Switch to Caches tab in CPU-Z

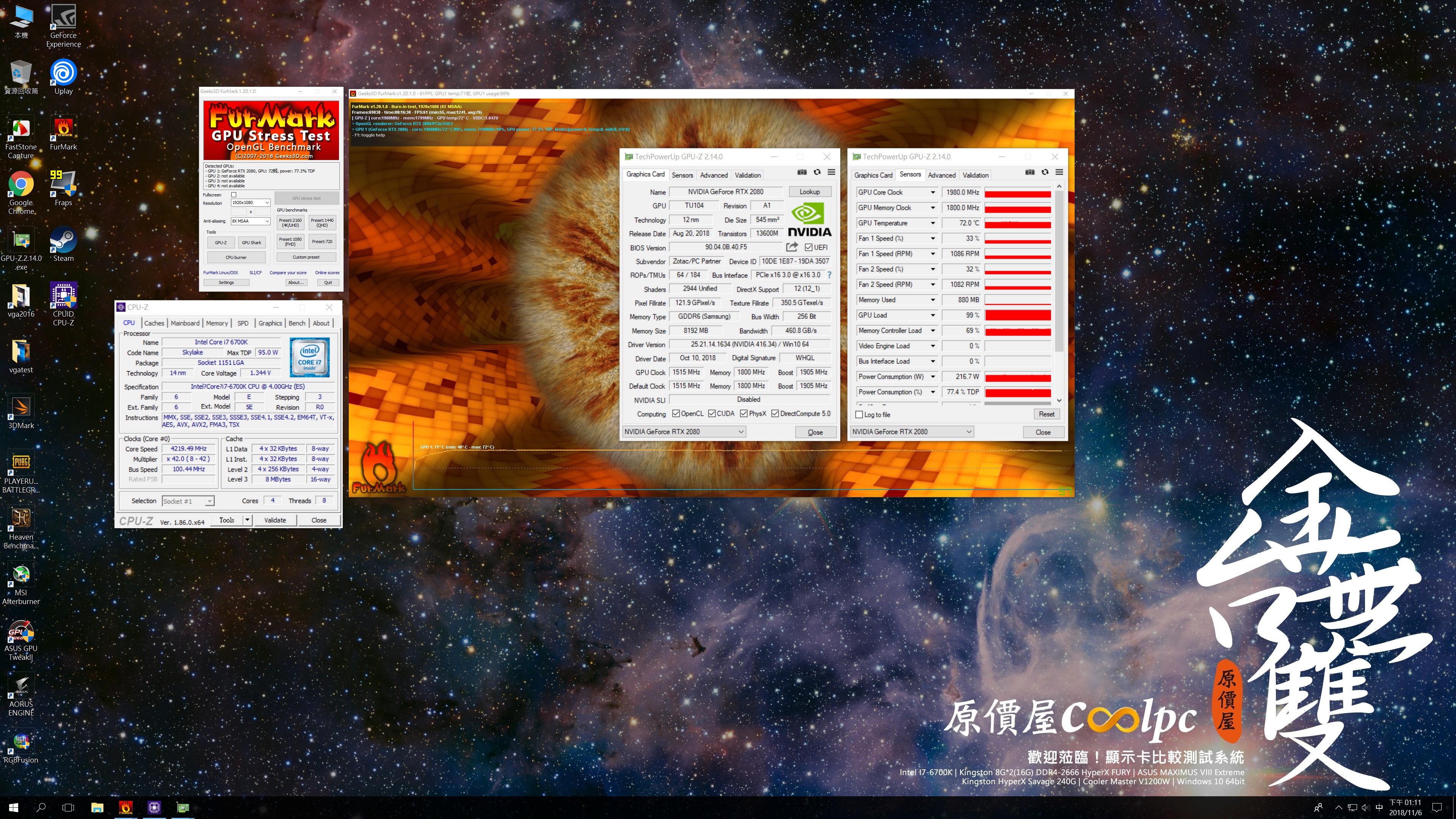pos(154,323)
